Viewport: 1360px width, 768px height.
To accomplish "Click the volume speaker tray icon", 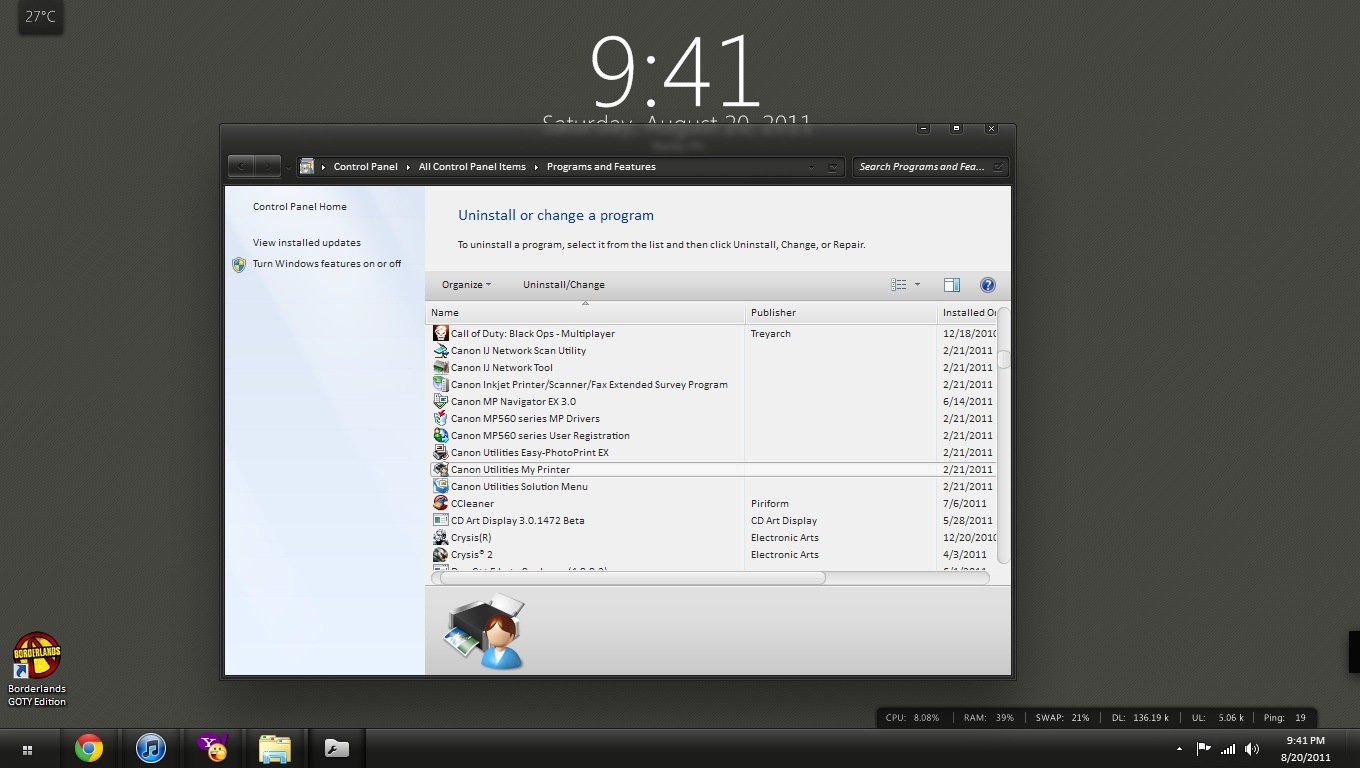I will point(1250,748).
